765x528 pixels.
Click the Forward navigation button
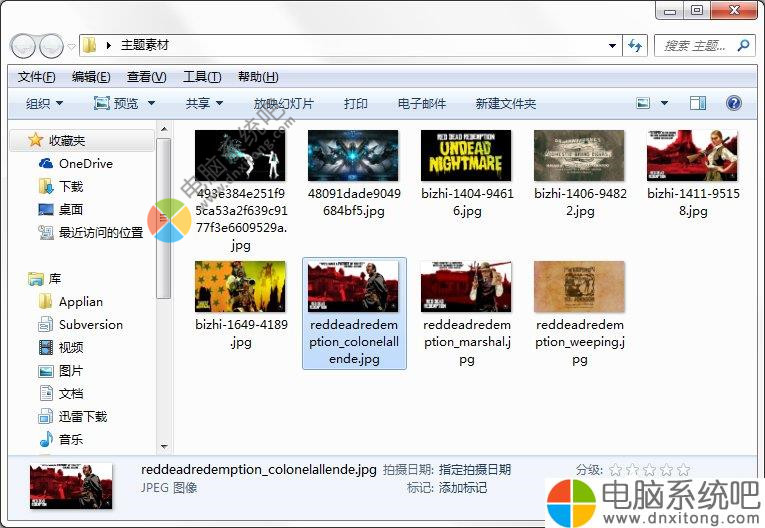click(x=51, y=46)
